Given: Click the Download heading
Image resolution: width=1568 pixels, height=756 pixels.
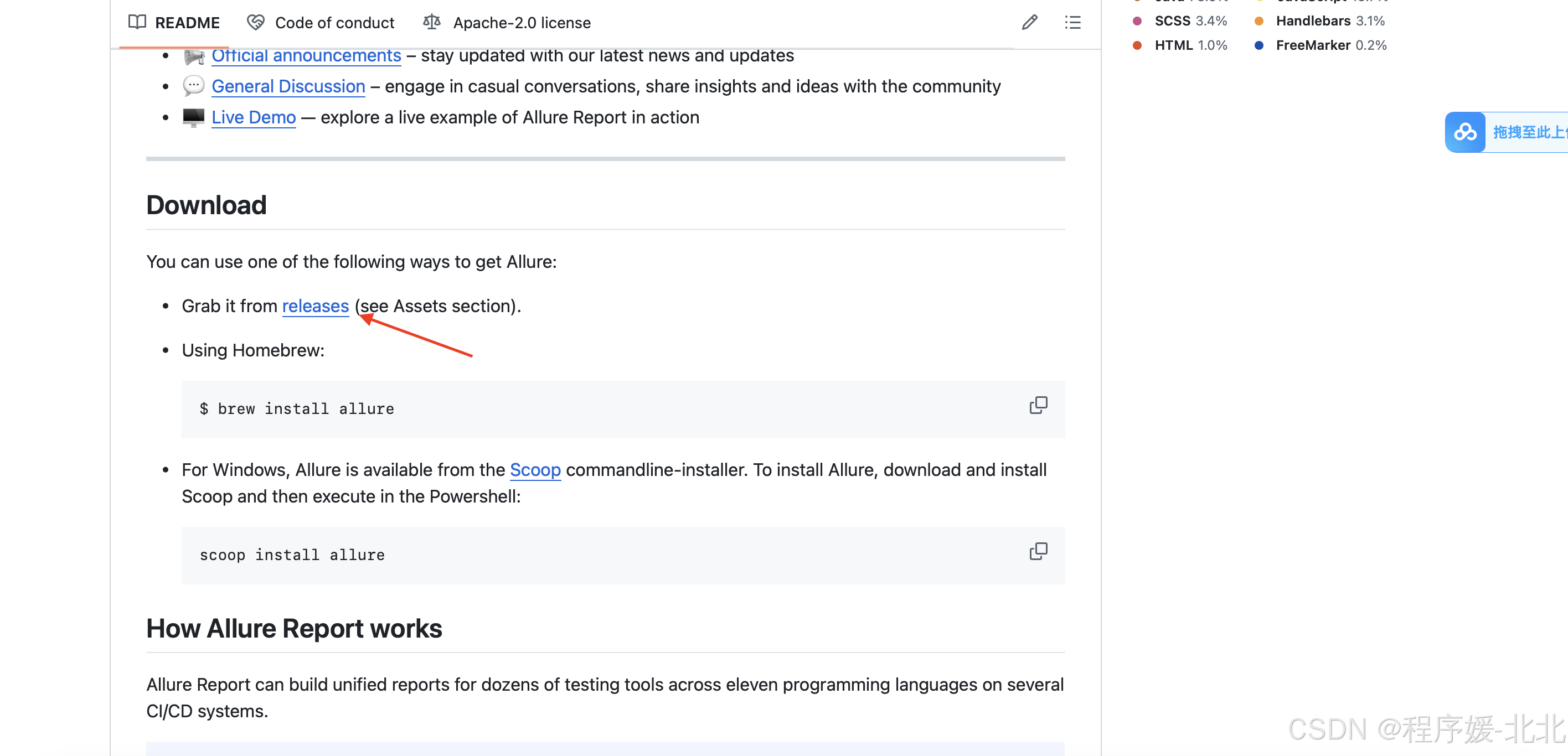Looking at the screenshot, I should pos(207,205).
